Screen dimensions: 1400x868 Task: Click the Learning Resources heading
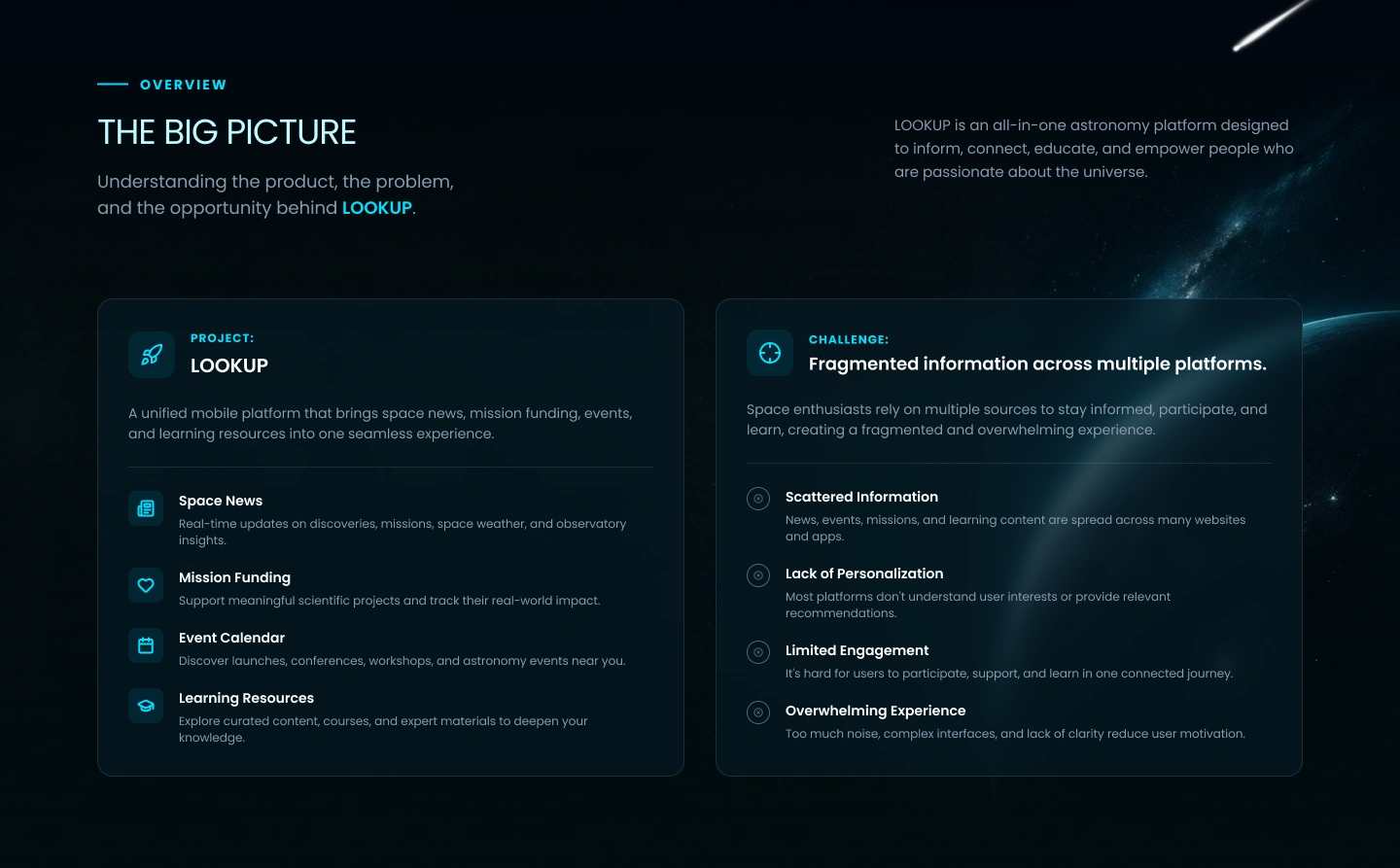click(246, 698)
